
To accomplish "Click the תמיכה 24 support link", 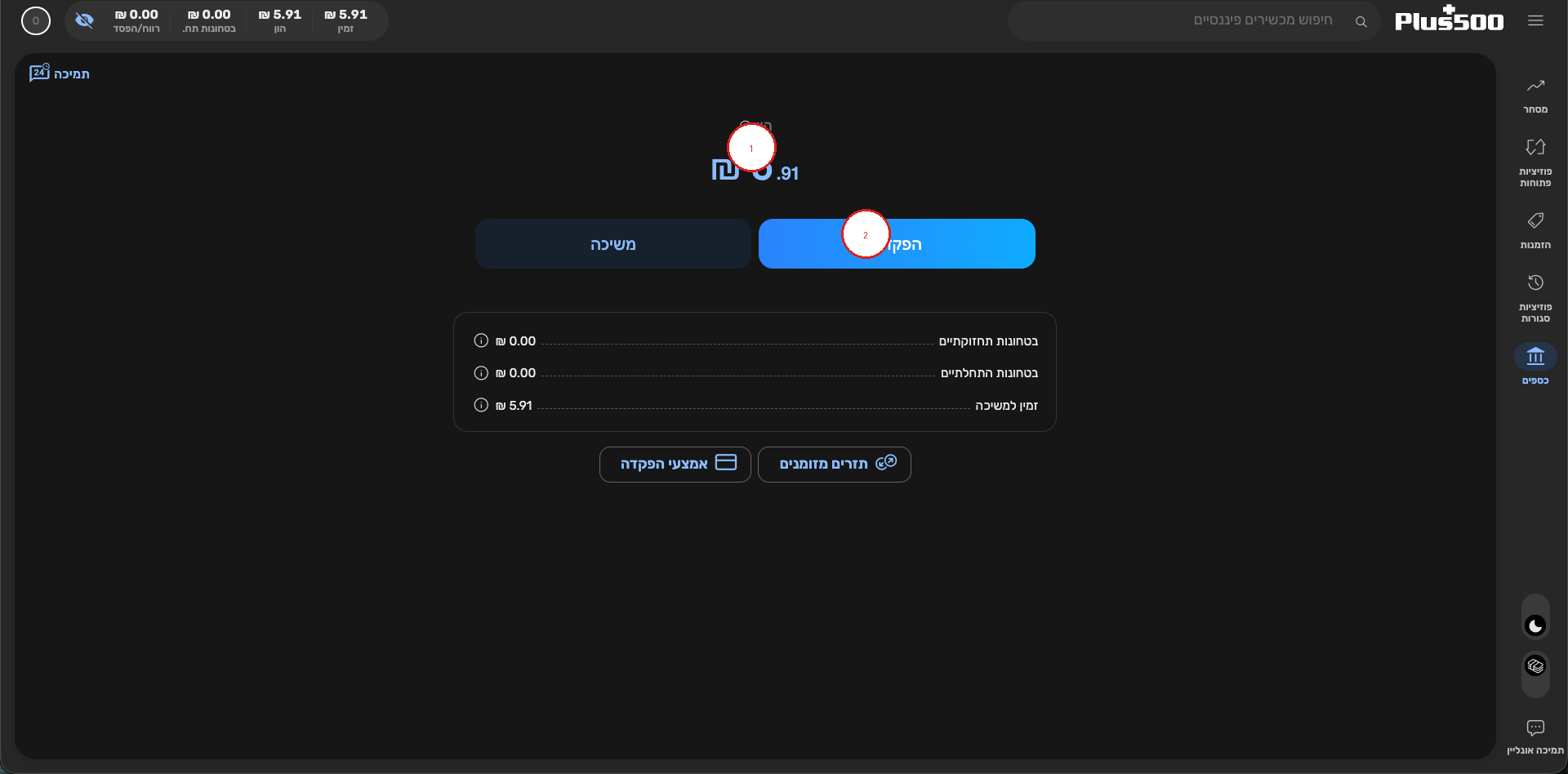I will [60, 73].
